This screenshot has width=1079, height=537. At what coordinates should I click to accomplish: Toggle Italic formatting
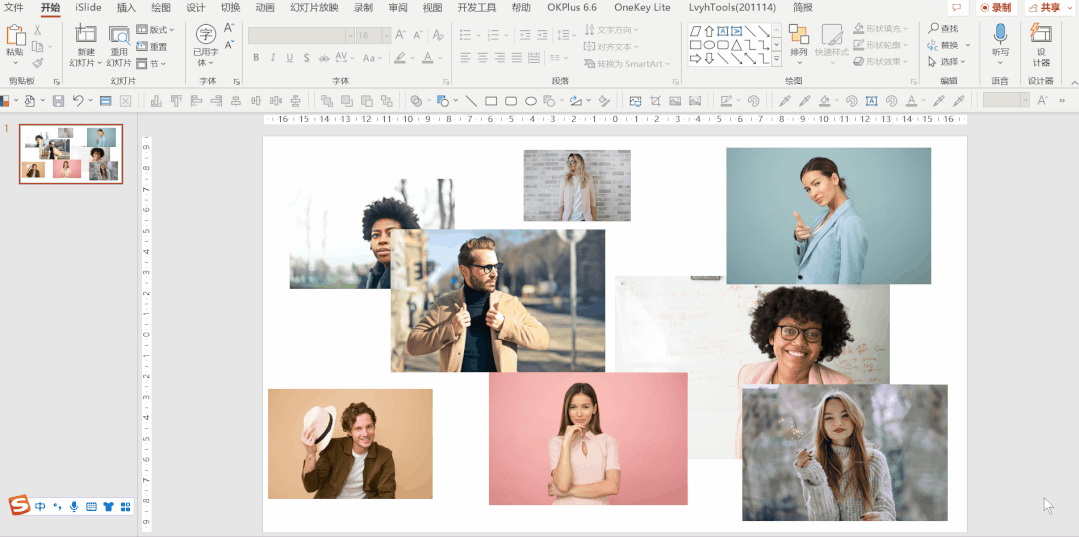(x=273, y=58)
